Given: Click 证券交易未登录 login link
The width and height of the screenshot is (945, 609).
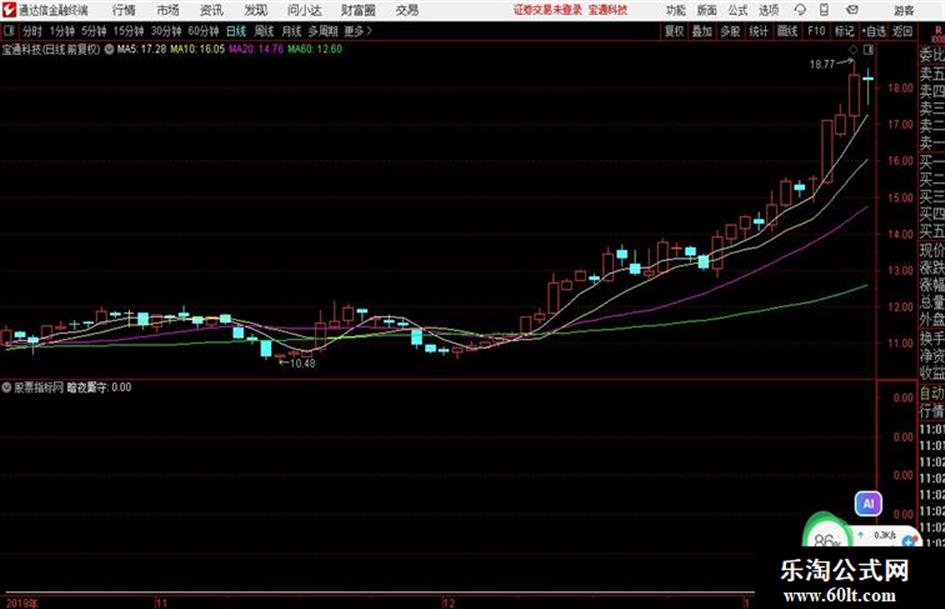Looking at the screenshot, I should point(548,10).
